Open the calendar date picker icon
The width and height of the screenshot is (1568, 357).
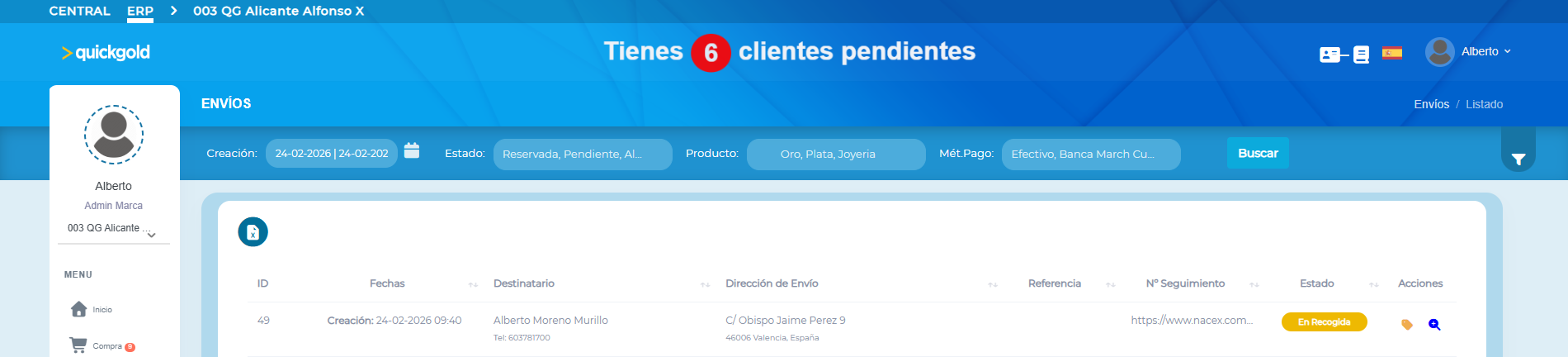412,151
